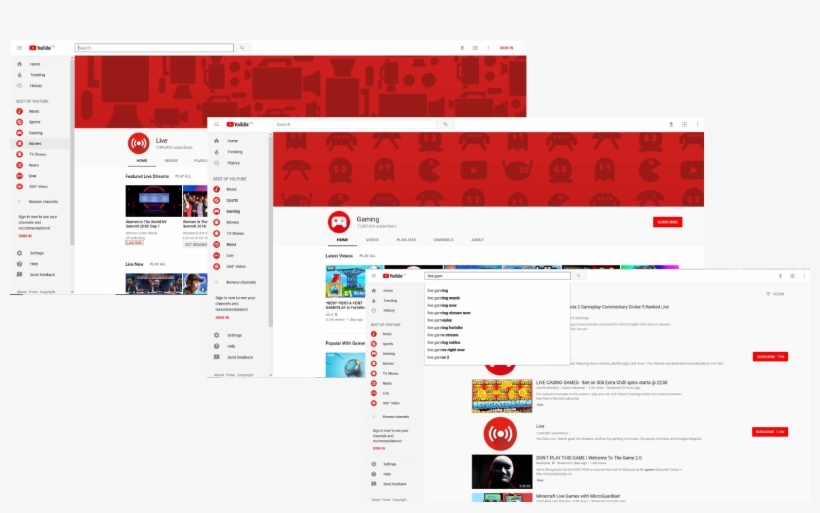The height and width of the screenshot is (513, 820).
Task: Click SUBSCRIBE button on Gaming channel page
Action: 667,222
